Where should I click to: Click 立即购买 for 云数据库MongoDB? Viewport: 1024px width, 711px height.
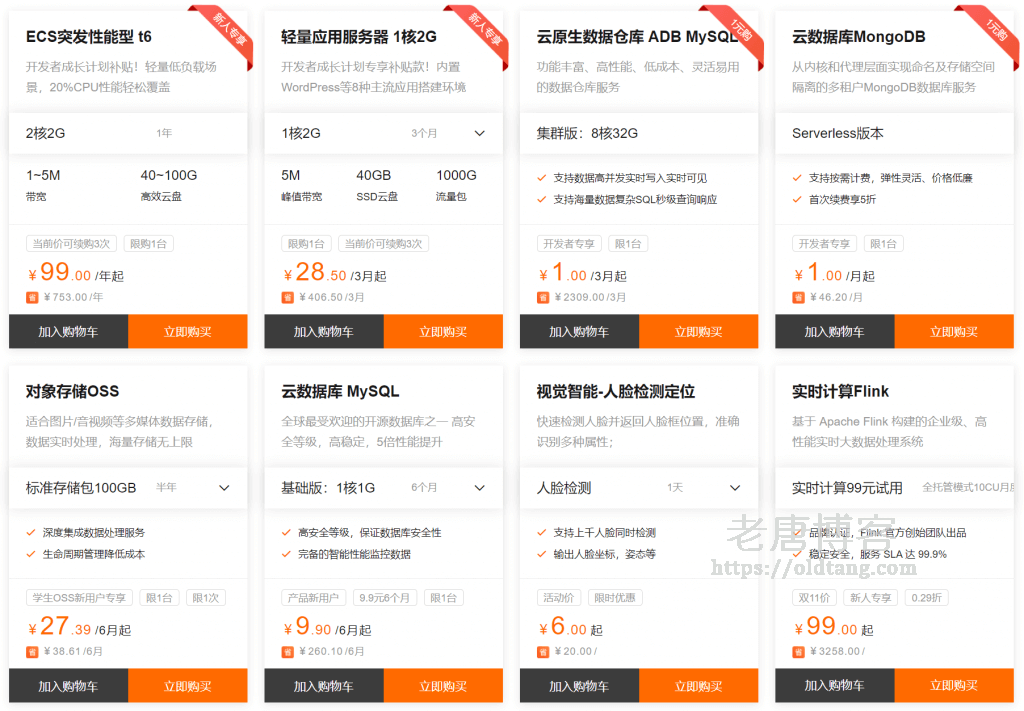click(954, 332)
